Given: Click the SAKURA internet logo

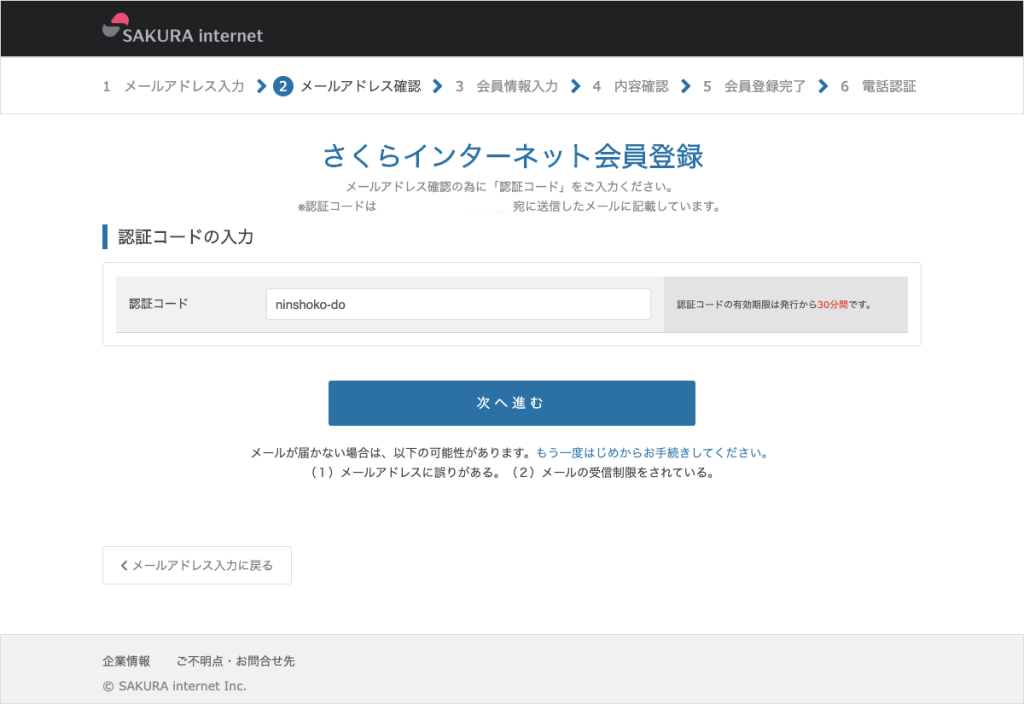Looking at the screenshot, I should [x=183, y=29].
